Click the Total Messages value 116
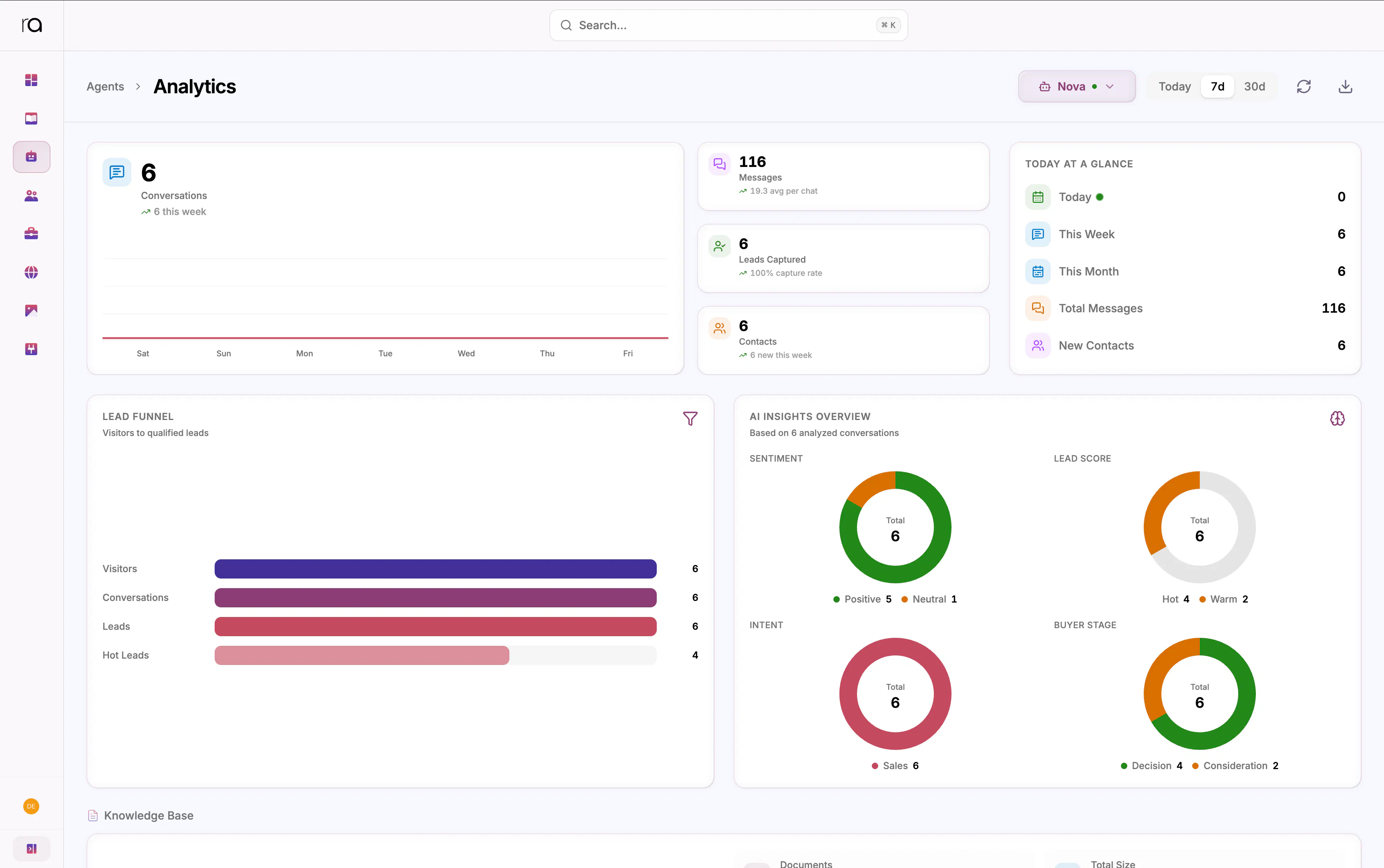1384x868 pixels. click(x=1334, y=308)
